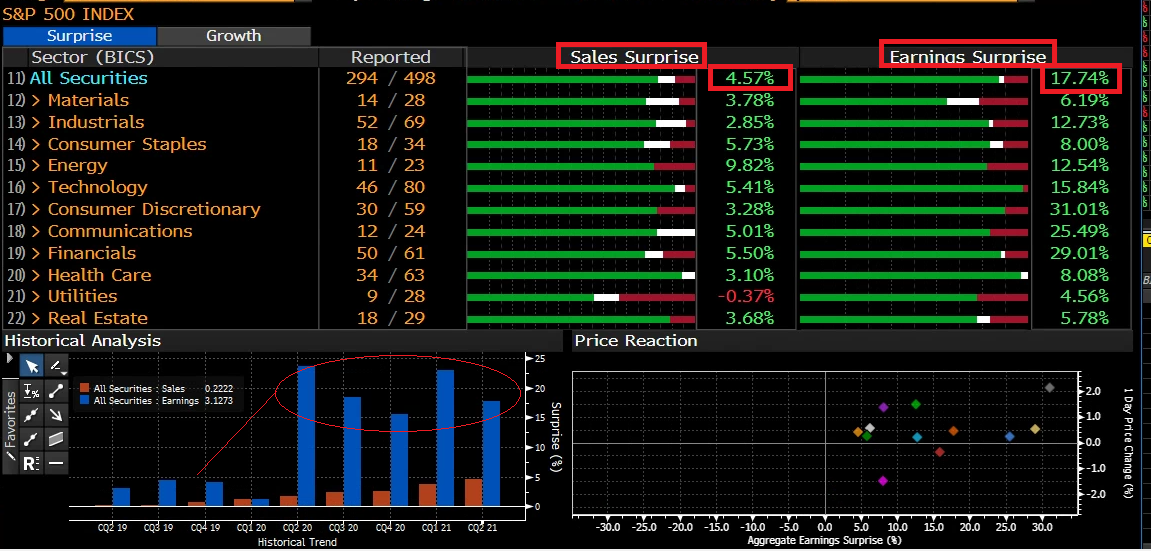Expand the Technology sector chevron

pos(37,187)
